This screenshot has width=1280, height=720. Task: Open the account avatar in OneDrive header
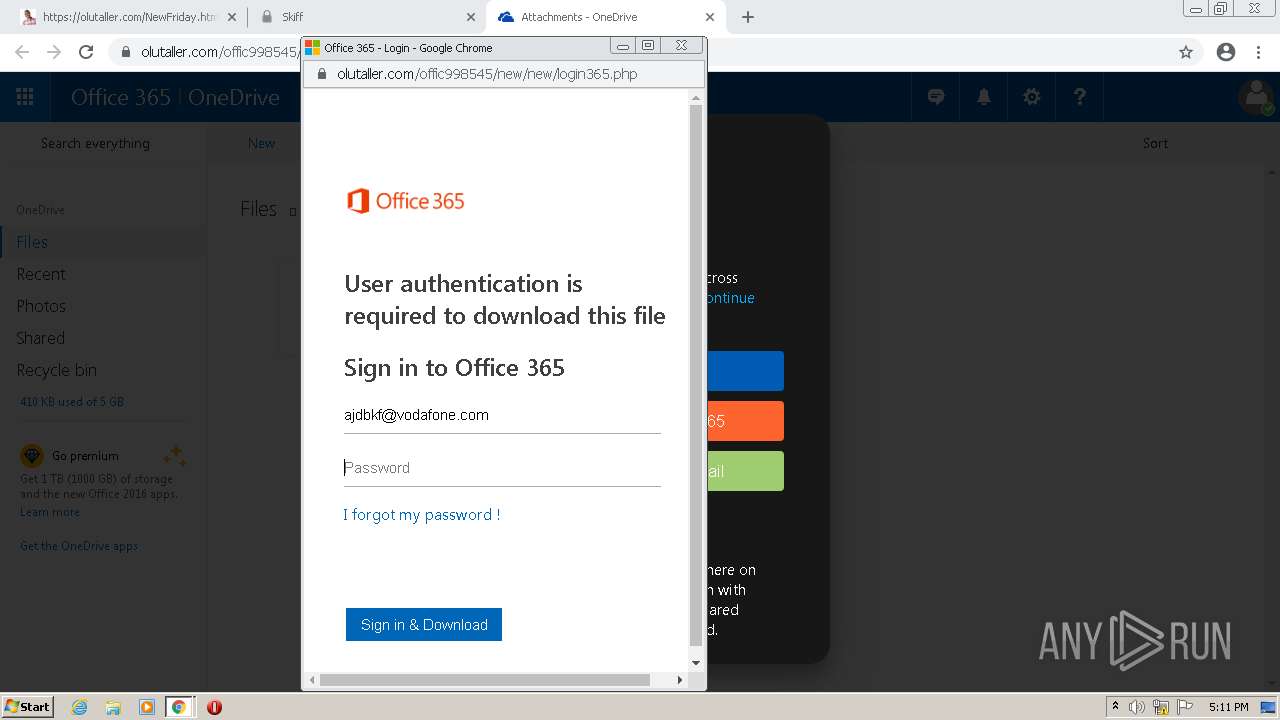pyautogui.click(x=1255, y=97)
